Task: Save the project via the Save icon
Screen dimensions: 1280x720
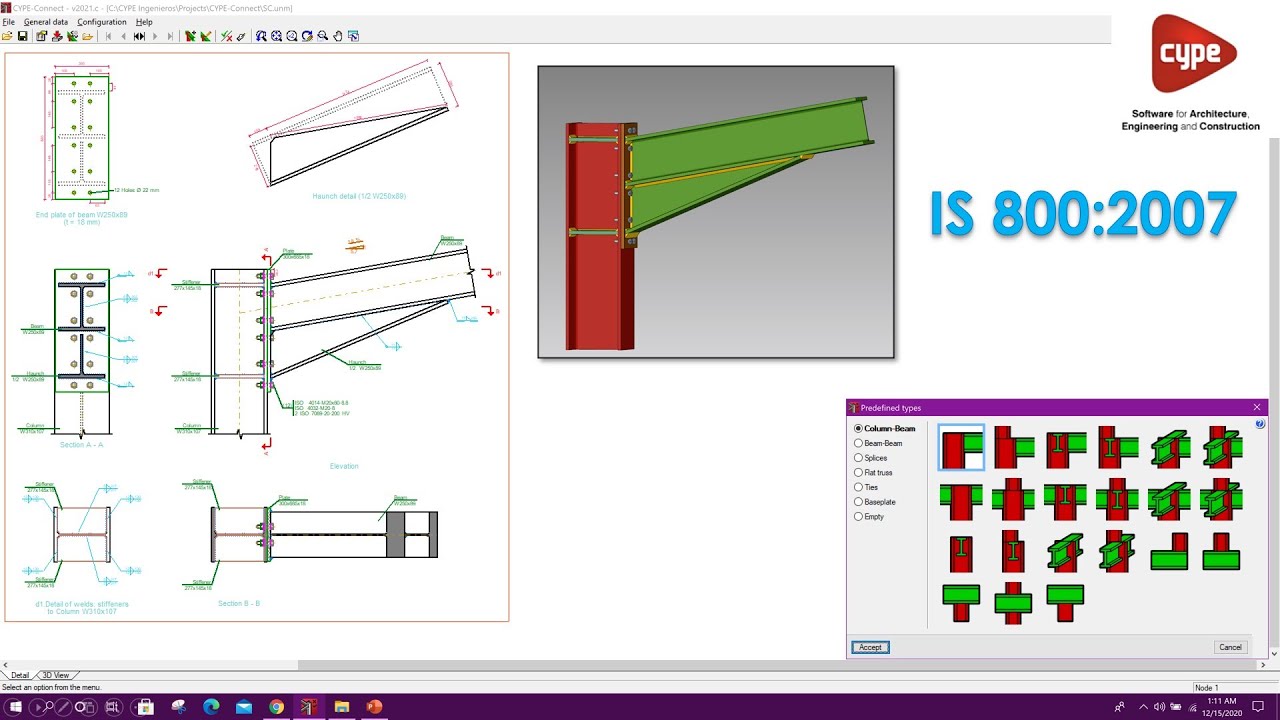Action: coord(21,36)
